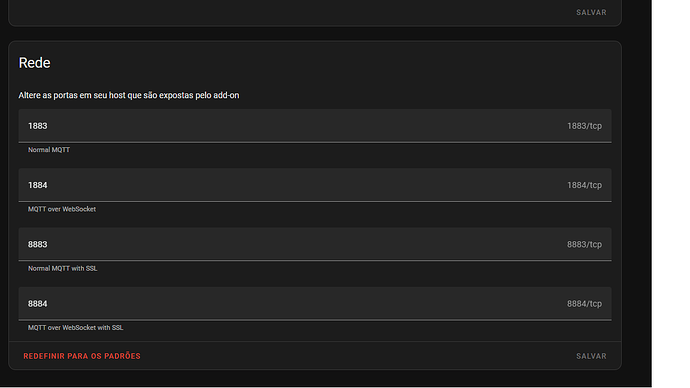The width and height of the screenshot is (690, 388).
Task: Click REDEFINIR PARA OS PADRÕES
Action: (82, 356)
